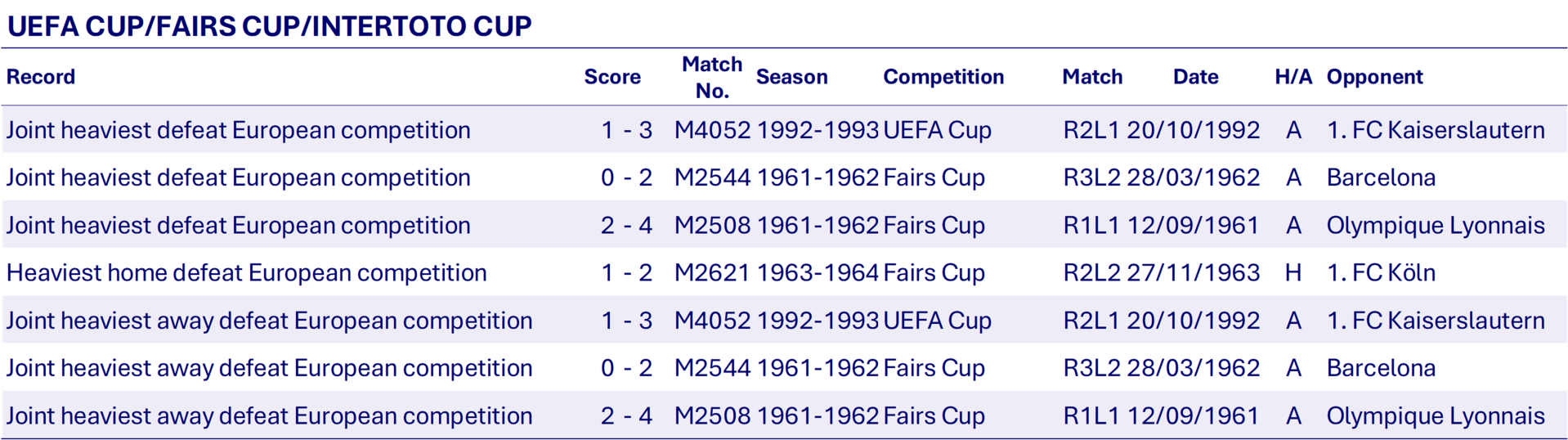The image size is (1568, 440).
Task: Select the H/A column header
Action: (1293, 77)
